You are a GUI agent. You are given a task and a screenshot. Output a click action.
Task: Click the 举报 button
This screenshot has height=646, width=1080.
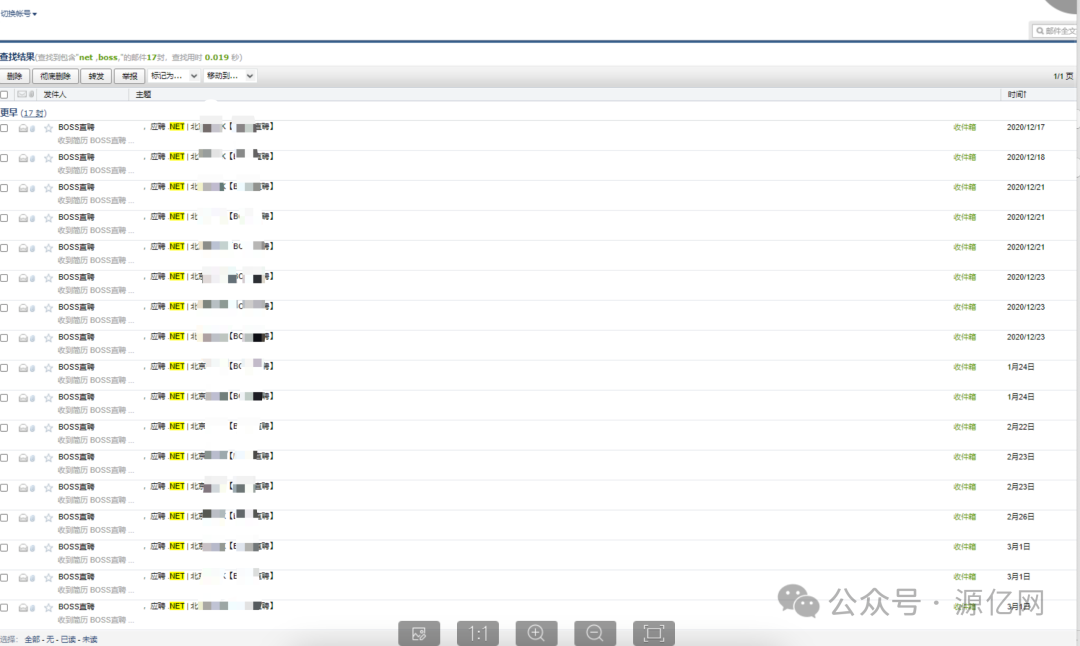pyautogui.click(x=129, y=76)
